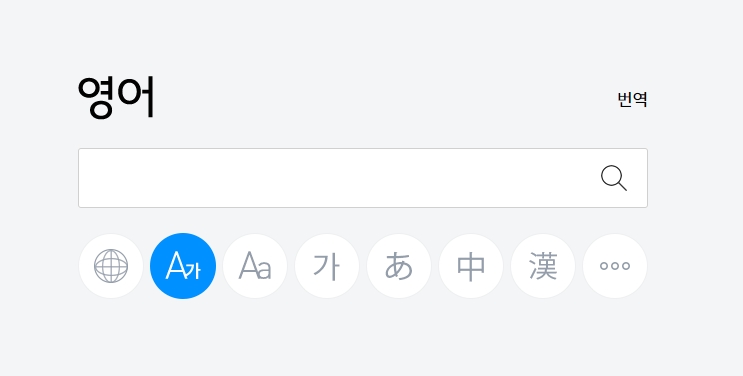Switch to the globe integrated dictionary tab
743x376 pixels.
(111, 266)
